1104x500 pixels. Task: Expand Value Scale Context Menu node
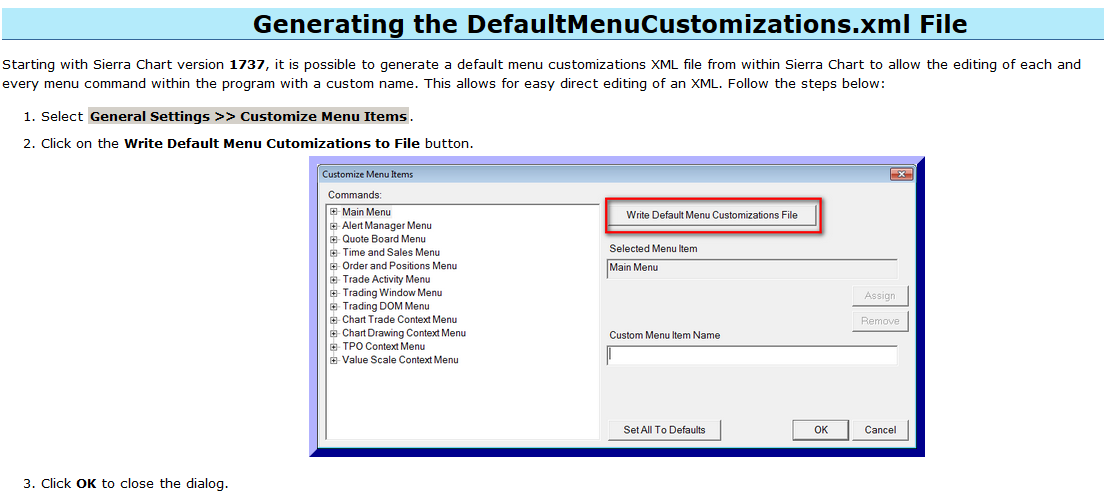(334, 360)
